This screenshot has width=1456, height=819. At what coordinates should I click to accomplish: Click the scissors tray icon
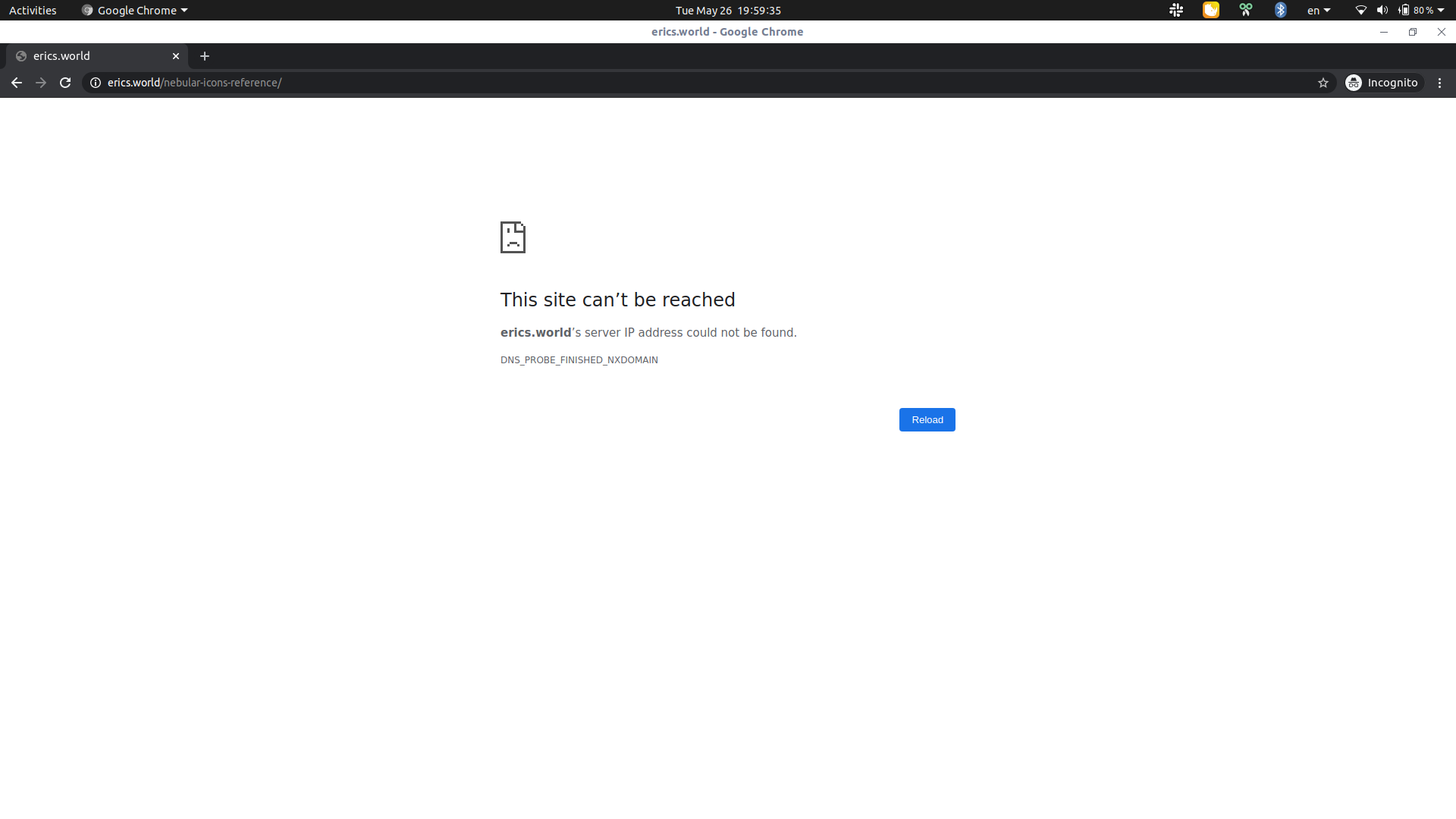pos(1246,10)
